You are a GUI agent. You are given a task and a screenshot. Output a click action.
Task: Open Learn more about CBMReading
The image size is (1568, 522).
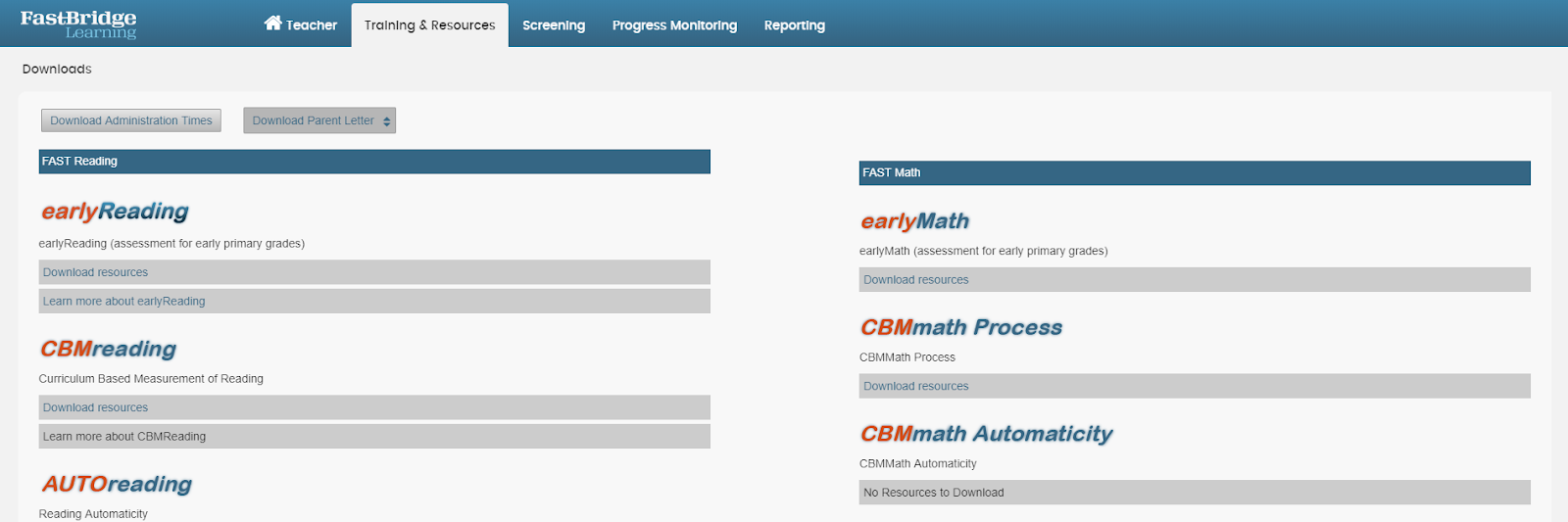(x=374, y=436)
